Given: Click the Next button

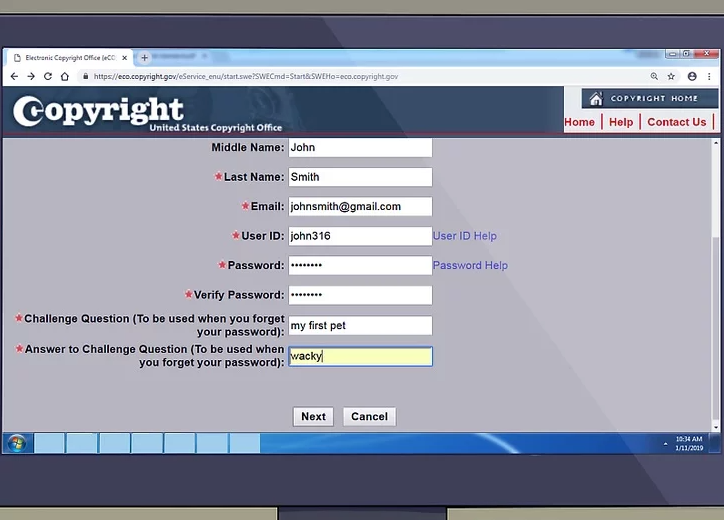Looking at the screenshot, I should (313, 417).
